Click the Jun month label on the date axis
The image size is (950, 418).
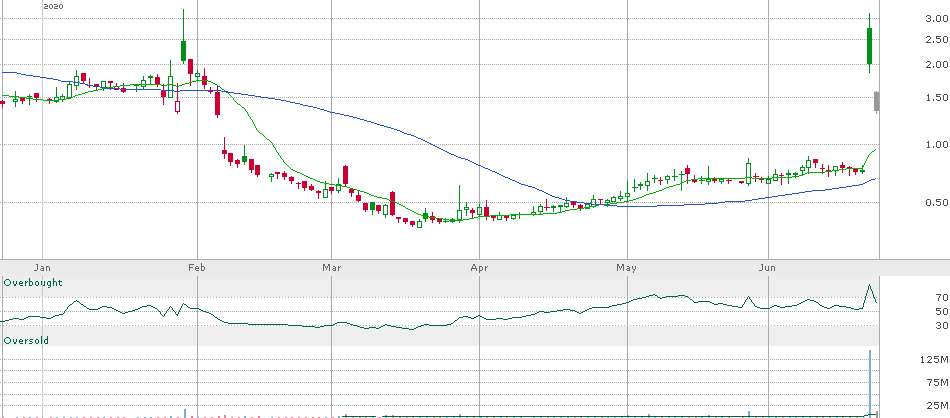[x=768, y=267]
